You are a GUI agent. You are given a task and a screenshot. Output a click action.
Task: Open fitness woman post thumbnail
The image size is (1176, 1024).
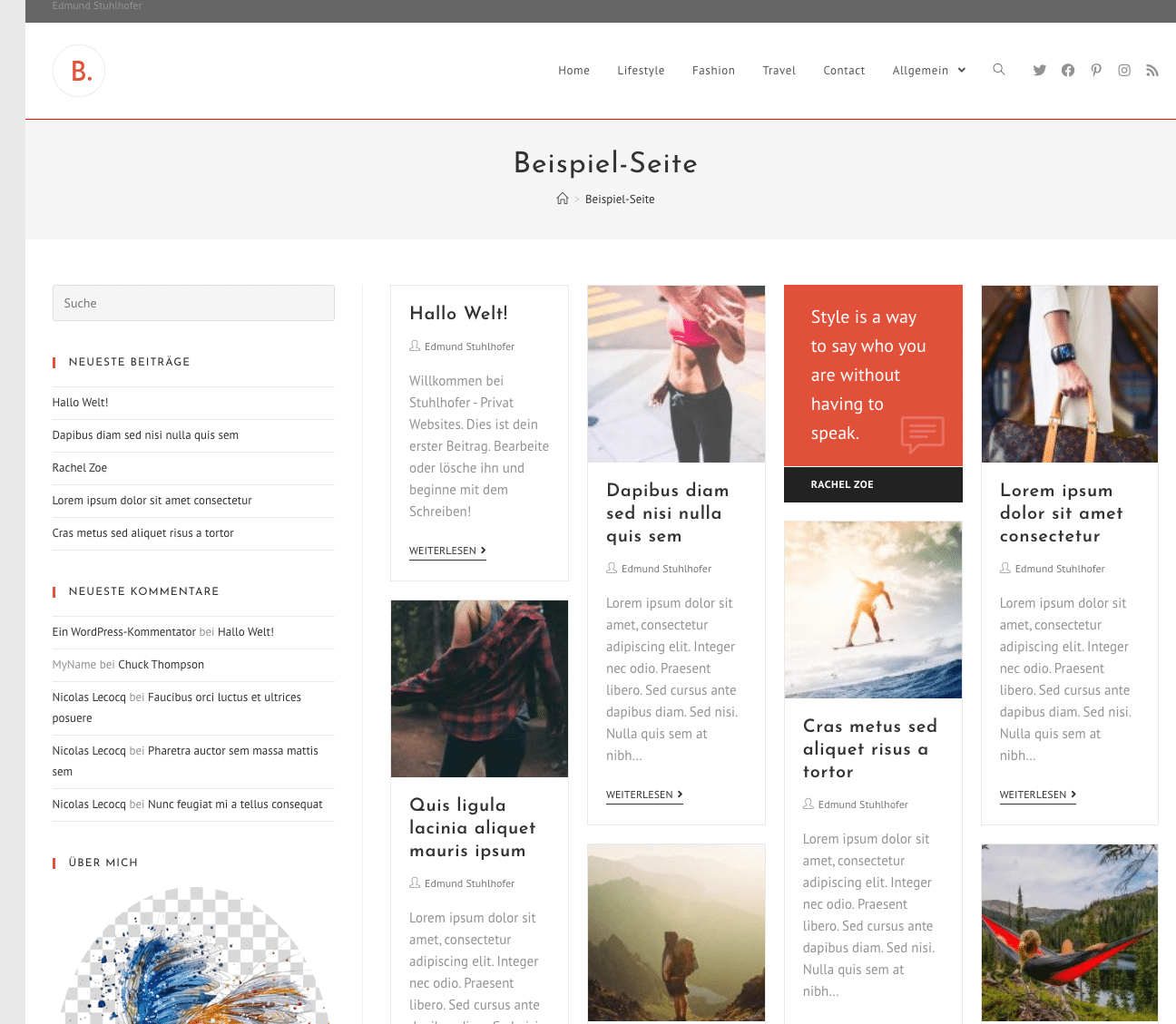click(676, 374)
